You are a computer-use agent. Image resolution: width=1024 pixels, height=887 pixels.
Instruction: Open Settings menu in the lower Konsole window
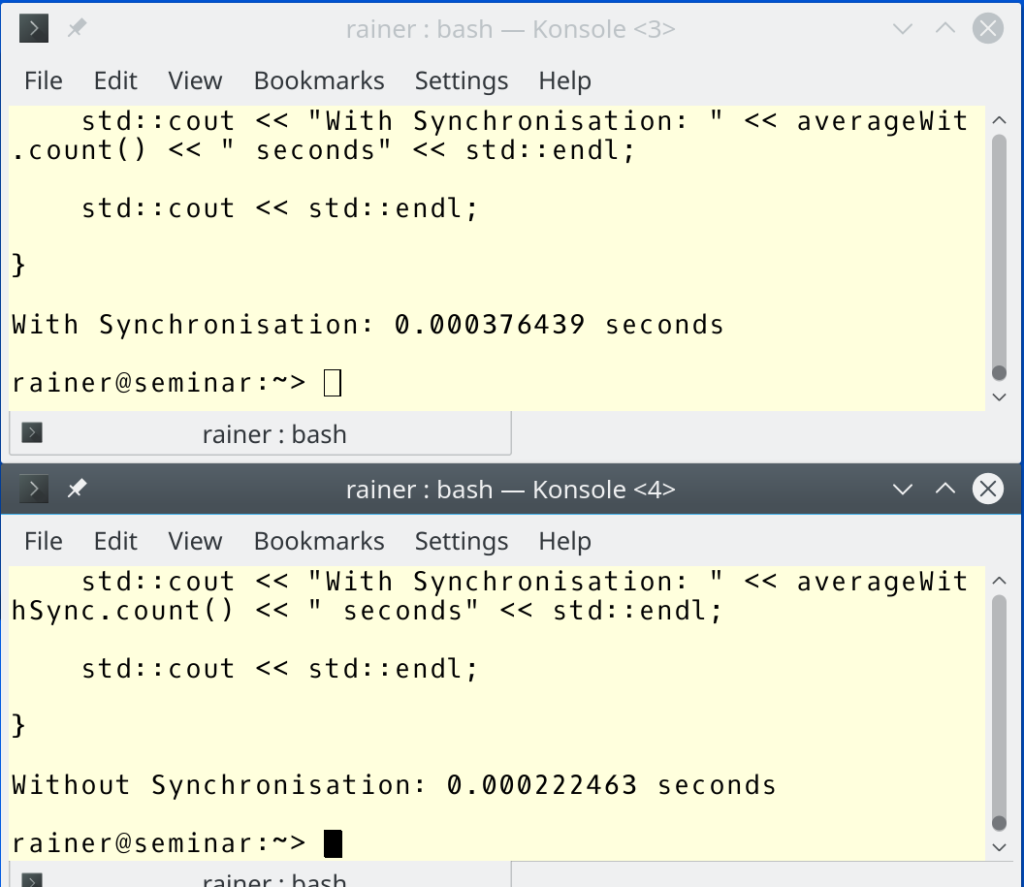click(x=461, y=541)
